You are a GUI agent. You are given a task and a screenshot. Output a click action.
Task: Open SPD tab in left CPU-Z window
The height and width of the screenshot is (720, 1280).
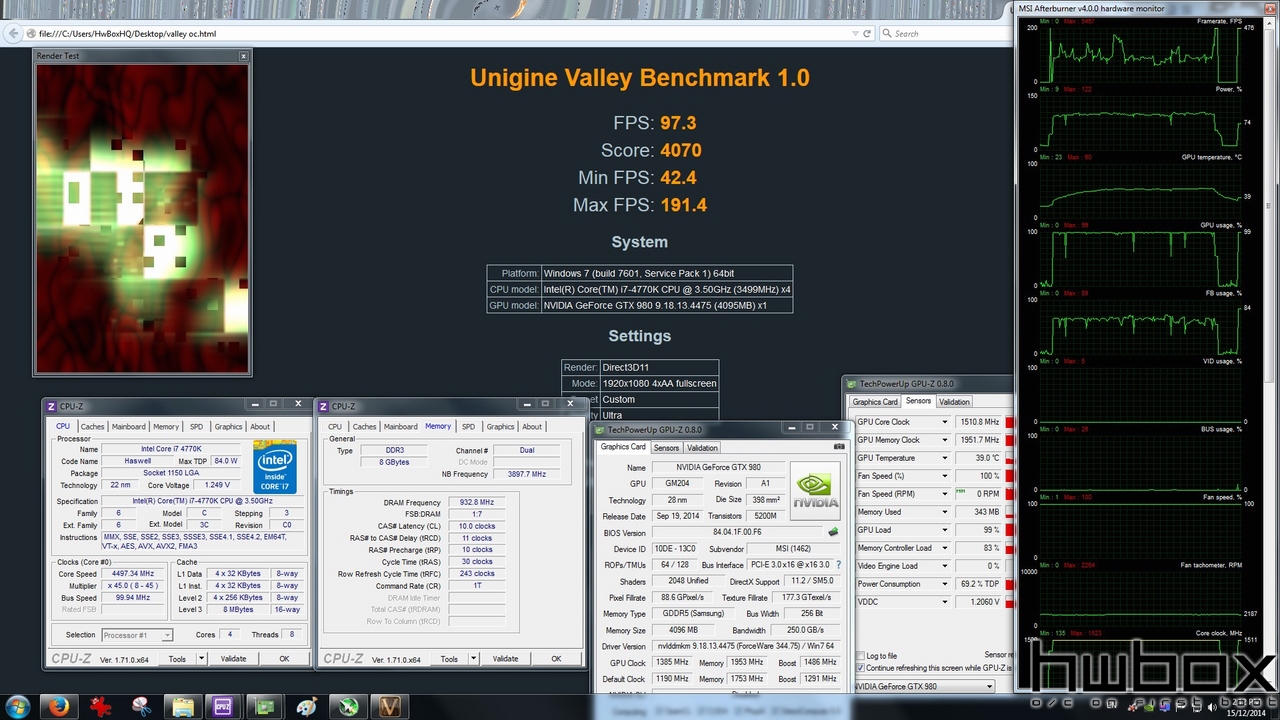(x=196, y=426)
